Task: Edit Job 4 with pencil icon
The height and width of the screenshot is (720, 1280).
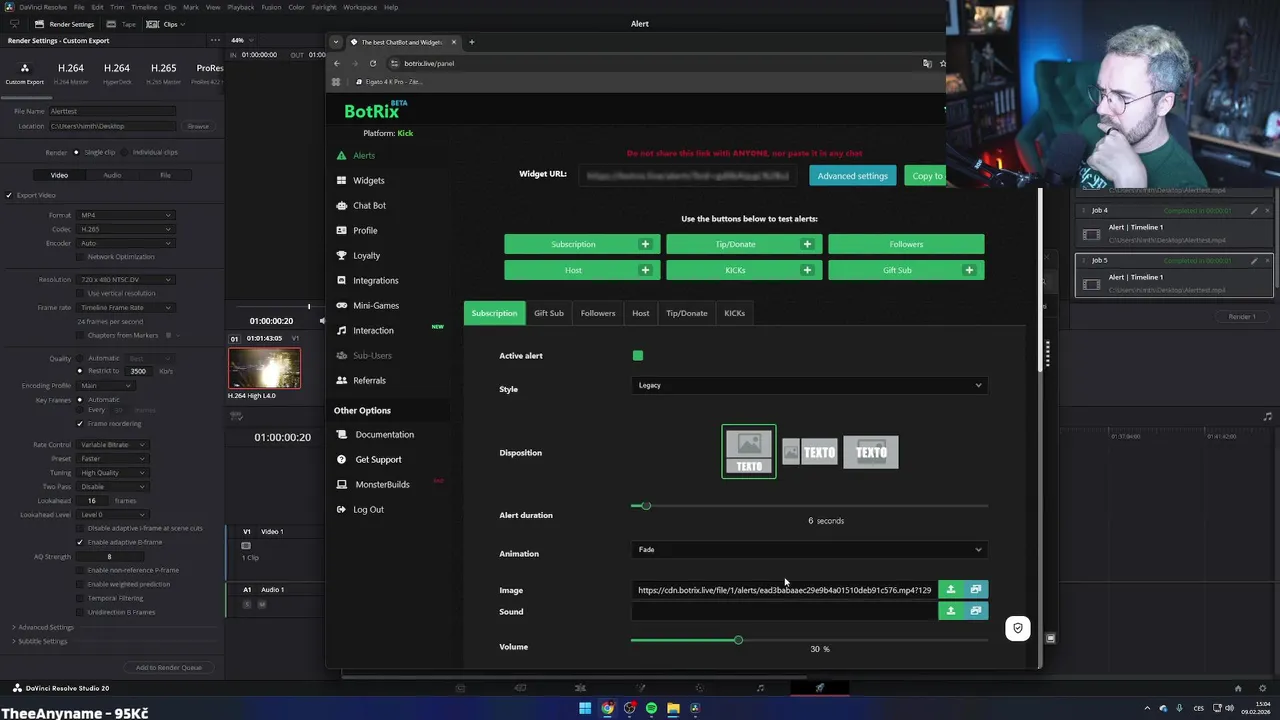Action: pyautogui.click(x=1254, y=211)
